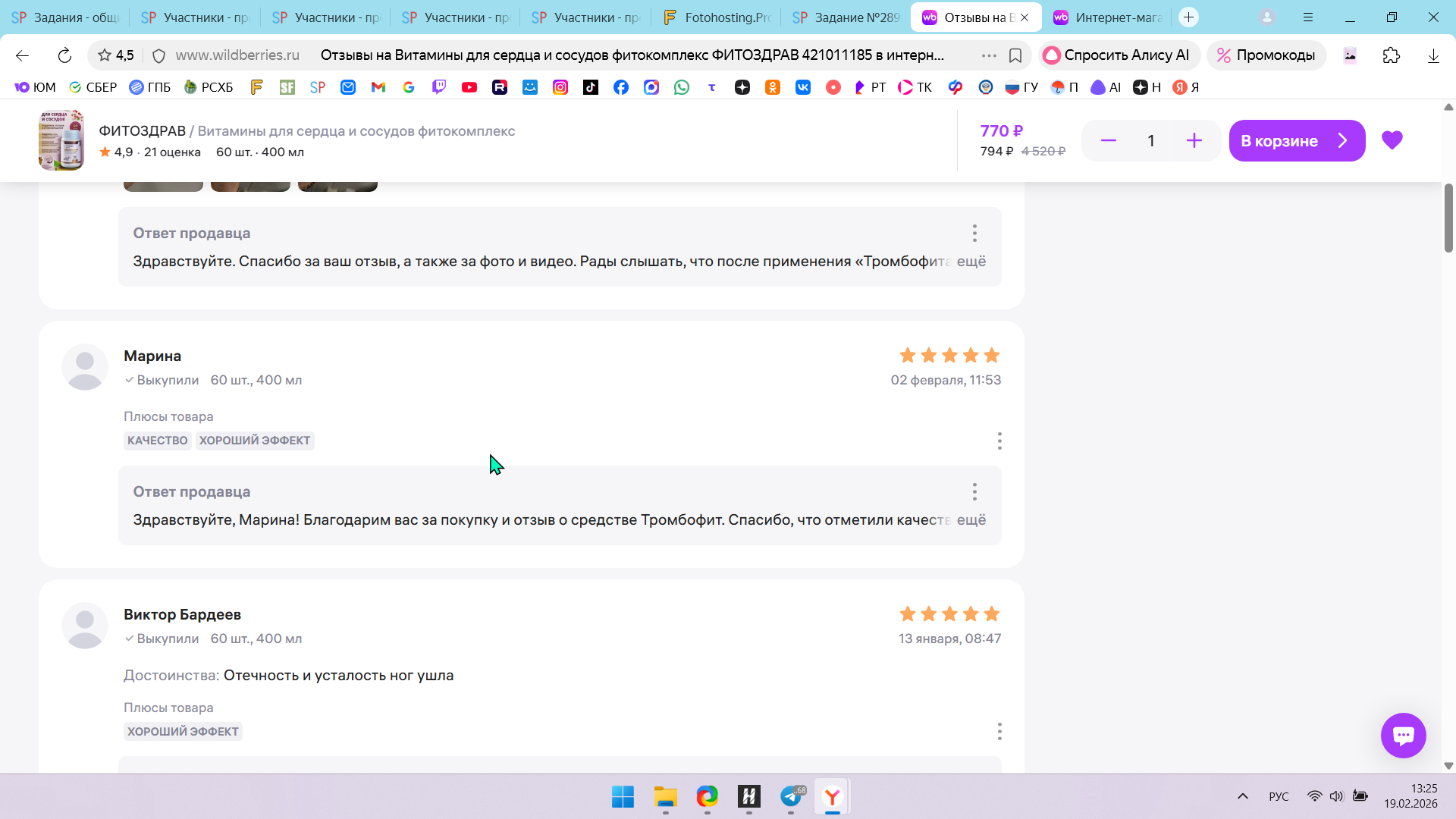1456x819 pixels.
Task: Open the downloads arrow icon
Action: [1433, 55]
